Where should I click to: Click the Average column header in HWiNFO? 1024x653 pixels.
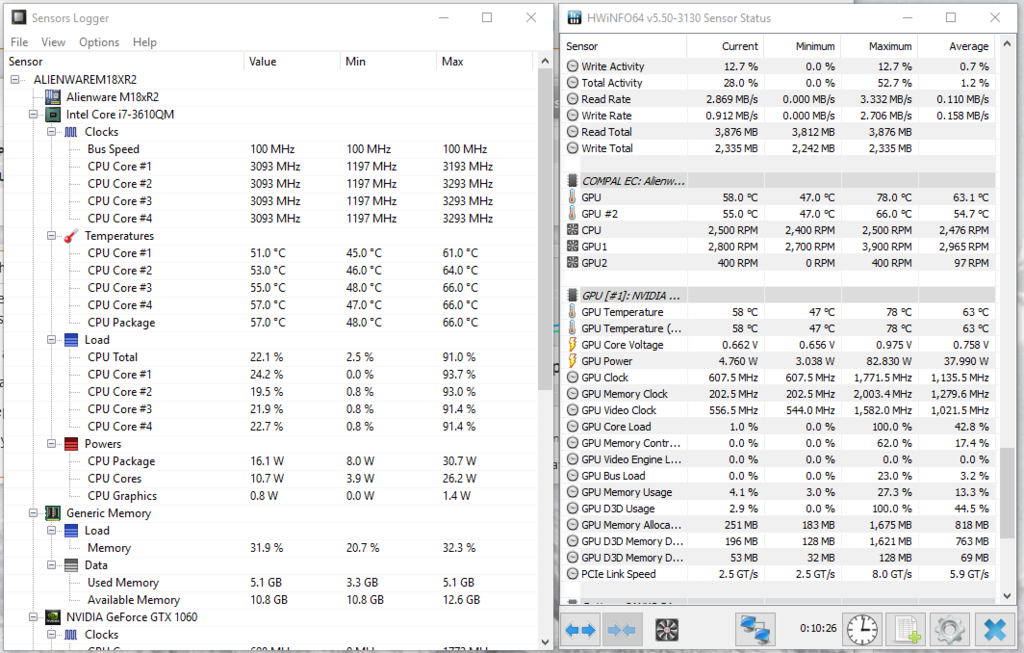point(957,46)
